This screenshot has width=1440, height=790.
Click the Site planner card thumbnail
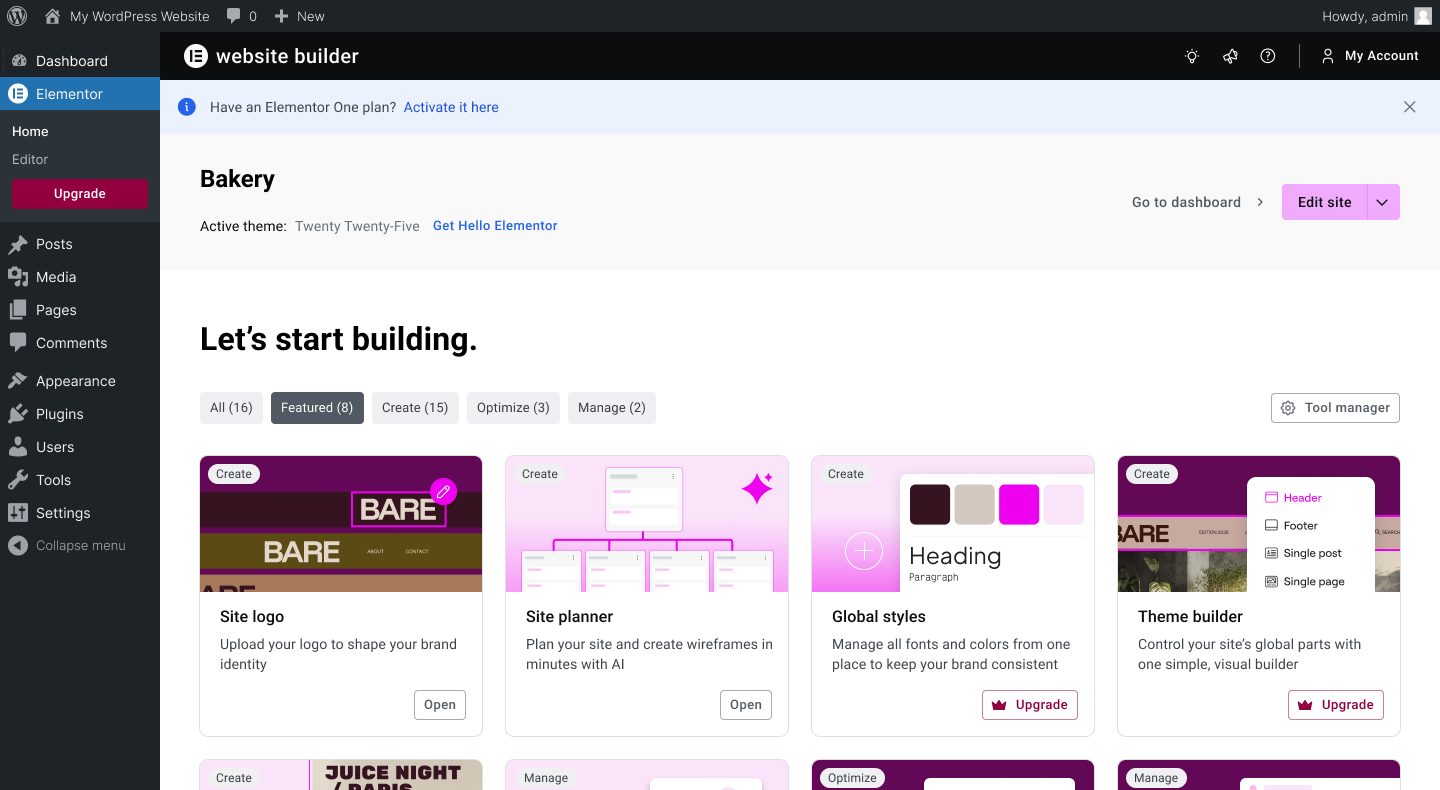coord(647,524)
